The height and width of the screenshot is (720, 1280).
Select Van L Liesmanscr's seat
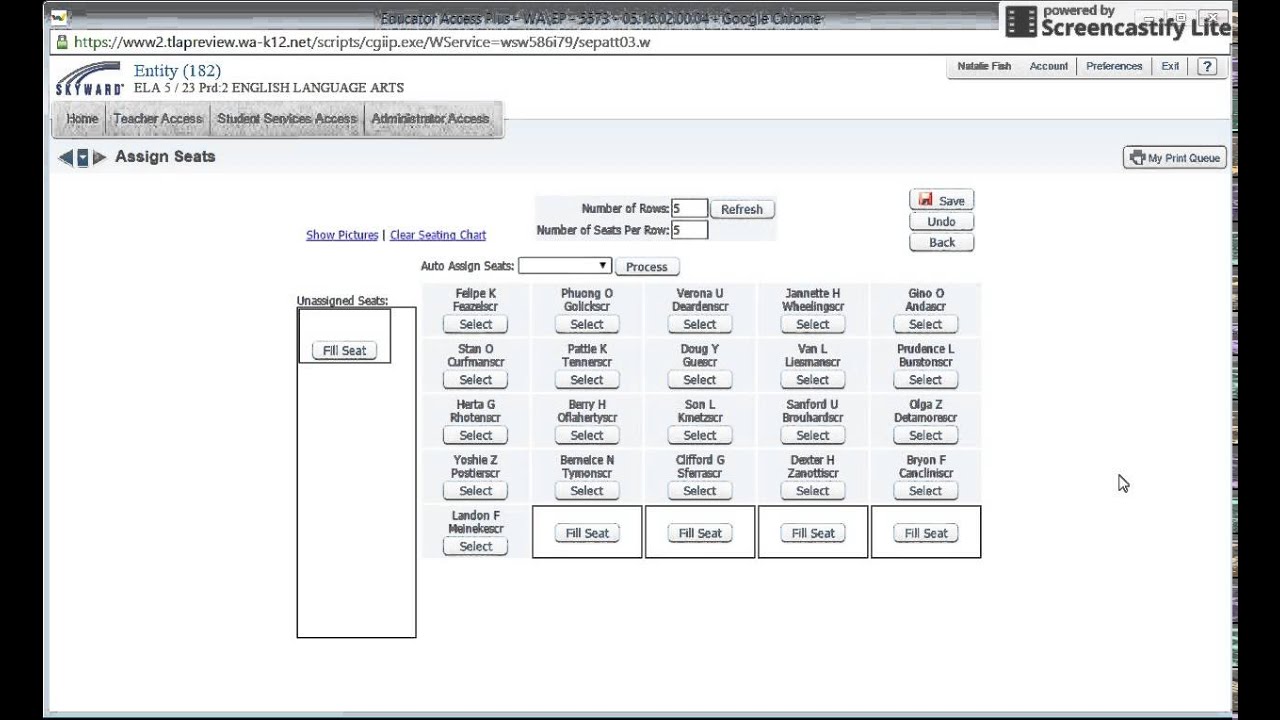[813, 380]
